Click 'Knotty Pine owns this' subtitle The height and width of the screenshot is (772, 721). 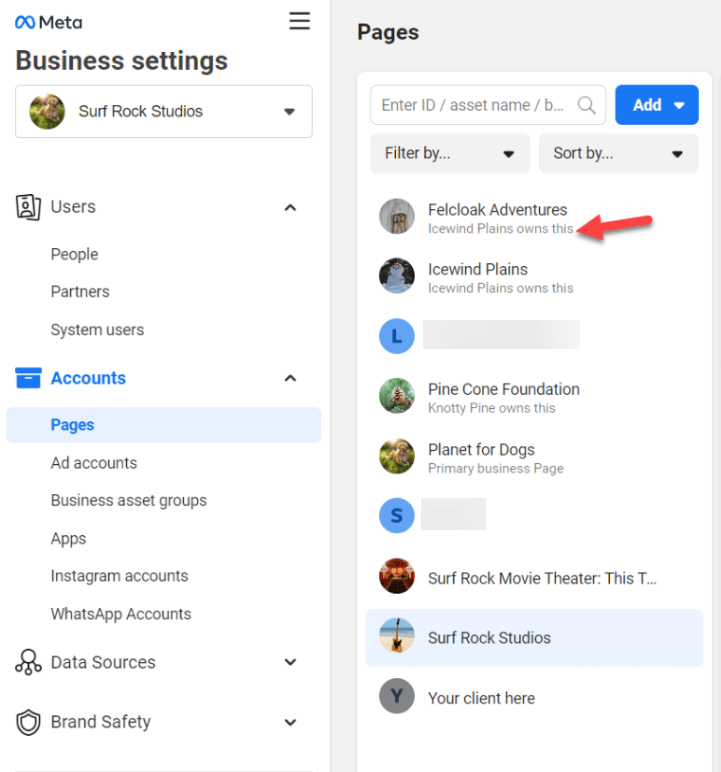coord(492,408)
